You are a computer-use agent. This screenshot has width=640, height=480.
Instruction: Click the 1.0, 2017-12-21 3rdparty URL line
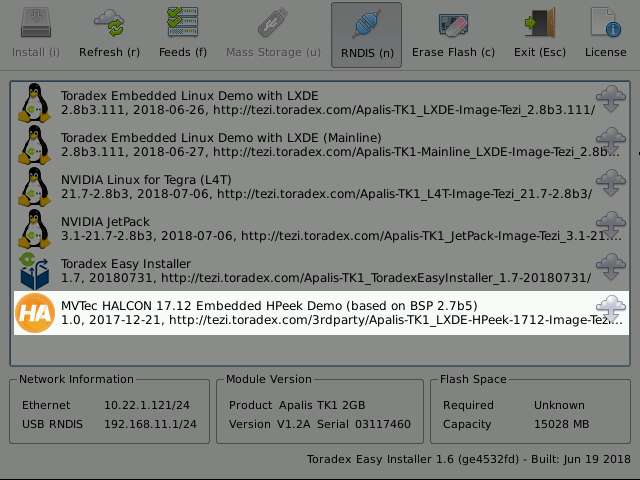pyautogui.click(x=342, y=320)
